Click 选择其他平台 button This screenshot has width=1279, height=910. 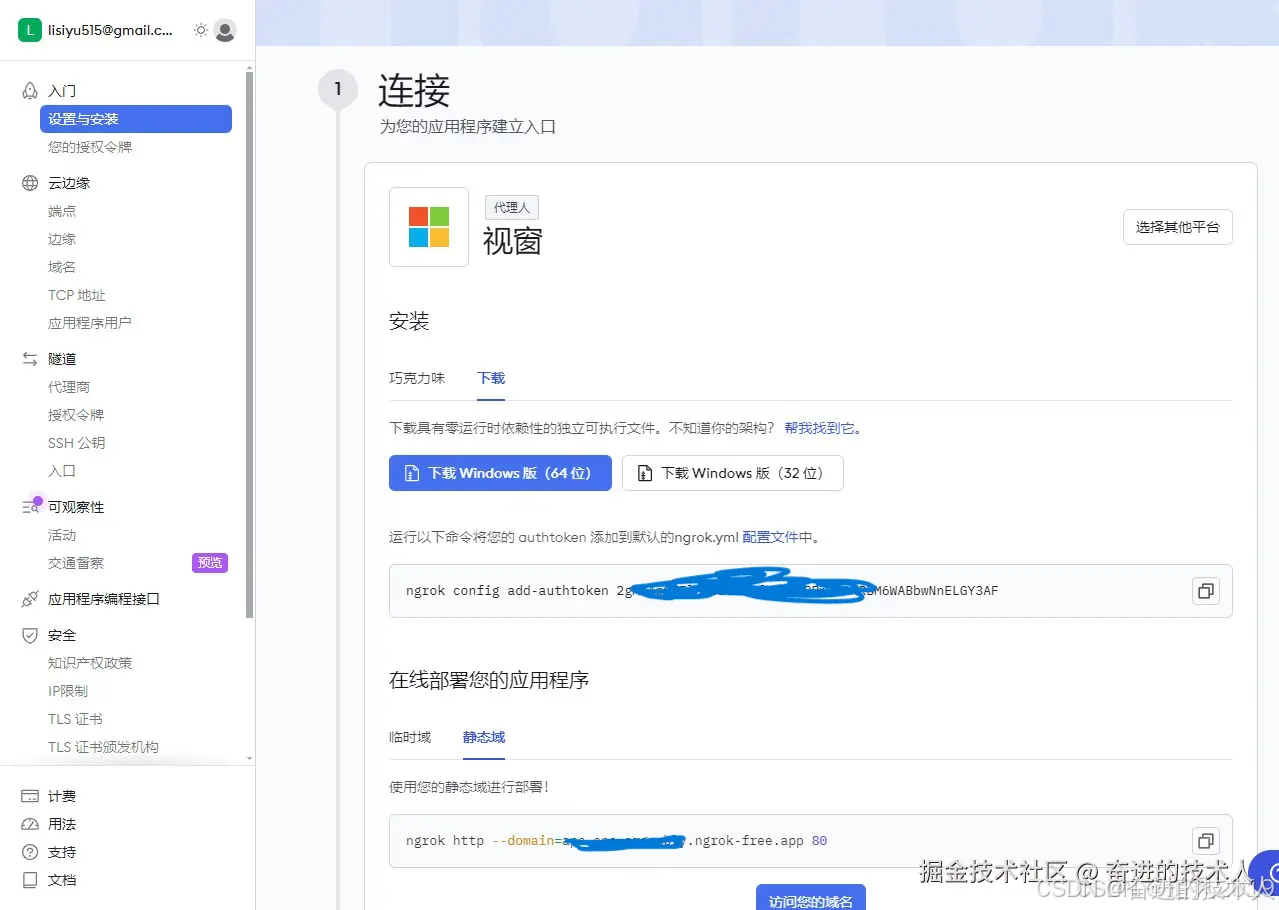coord(1178,227)
